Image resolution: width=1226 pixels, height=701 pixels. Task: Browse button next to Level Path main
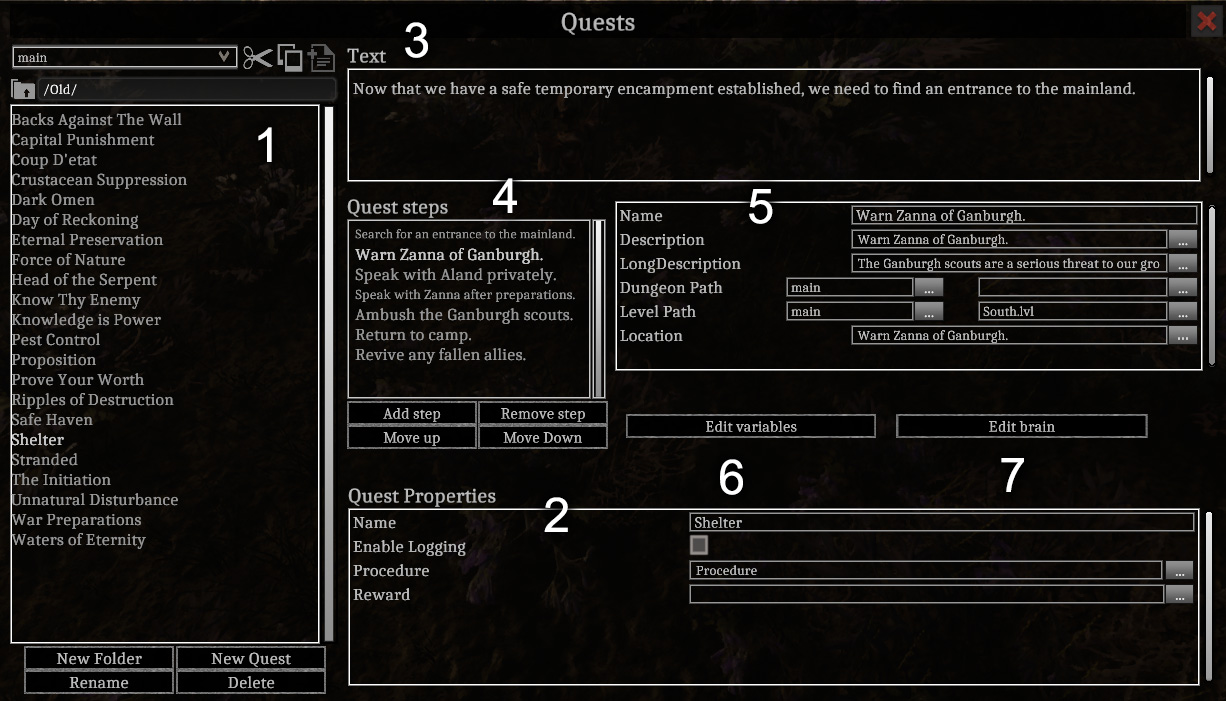click(929, 312)
